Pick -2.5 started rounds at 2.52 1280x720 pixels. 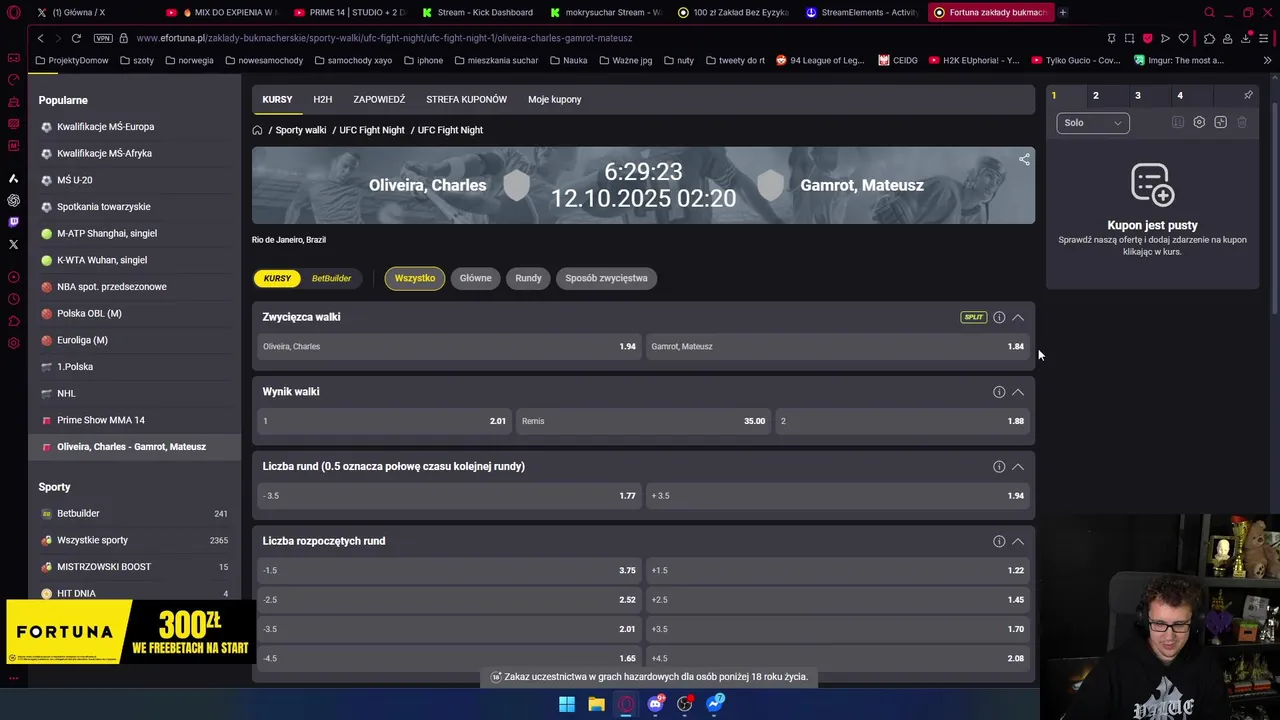449,600
